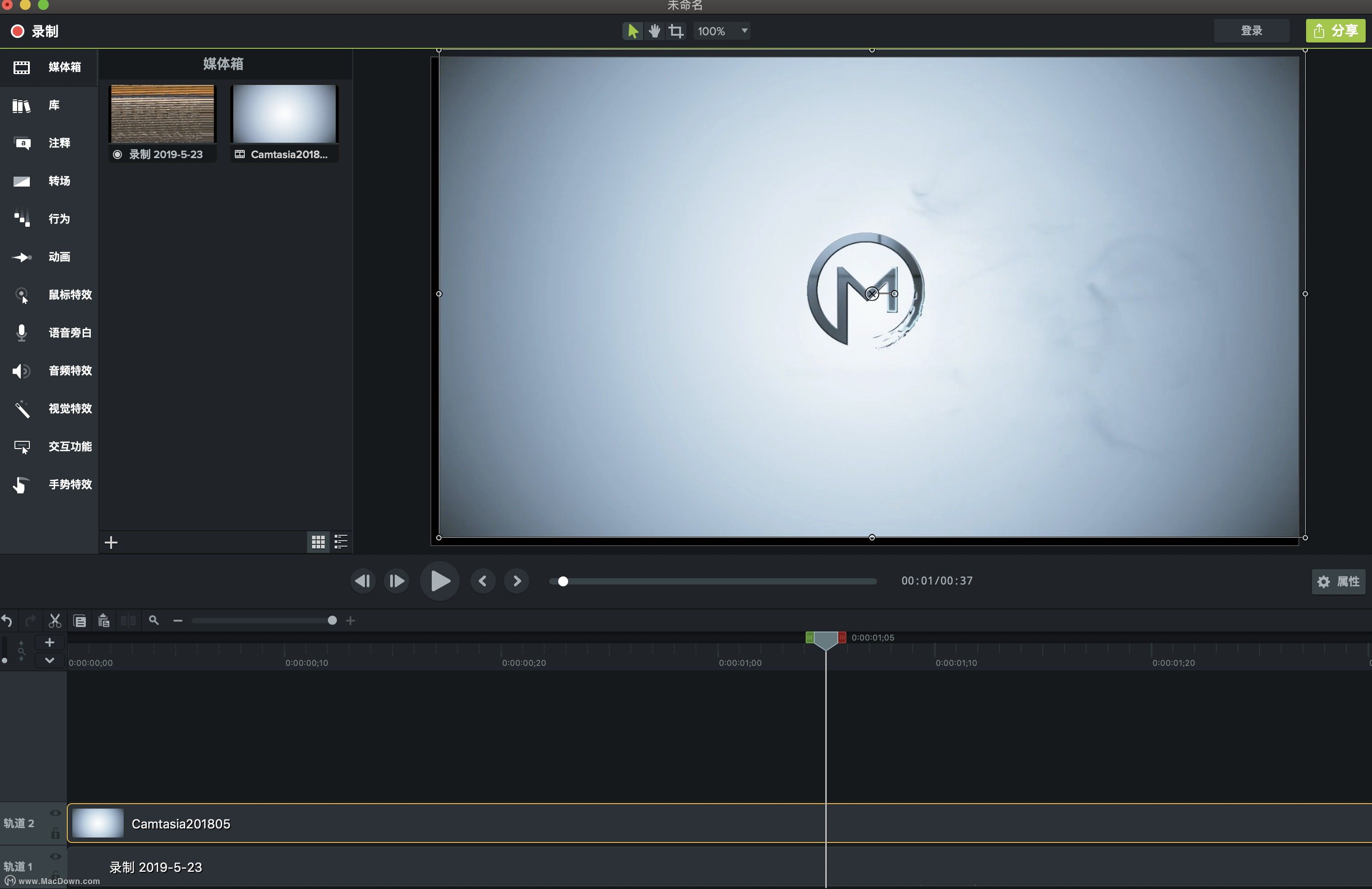This screenshot has height=889, width=1372.
Task: Click the green 分享 share button
Action: tap(1336, 31)
